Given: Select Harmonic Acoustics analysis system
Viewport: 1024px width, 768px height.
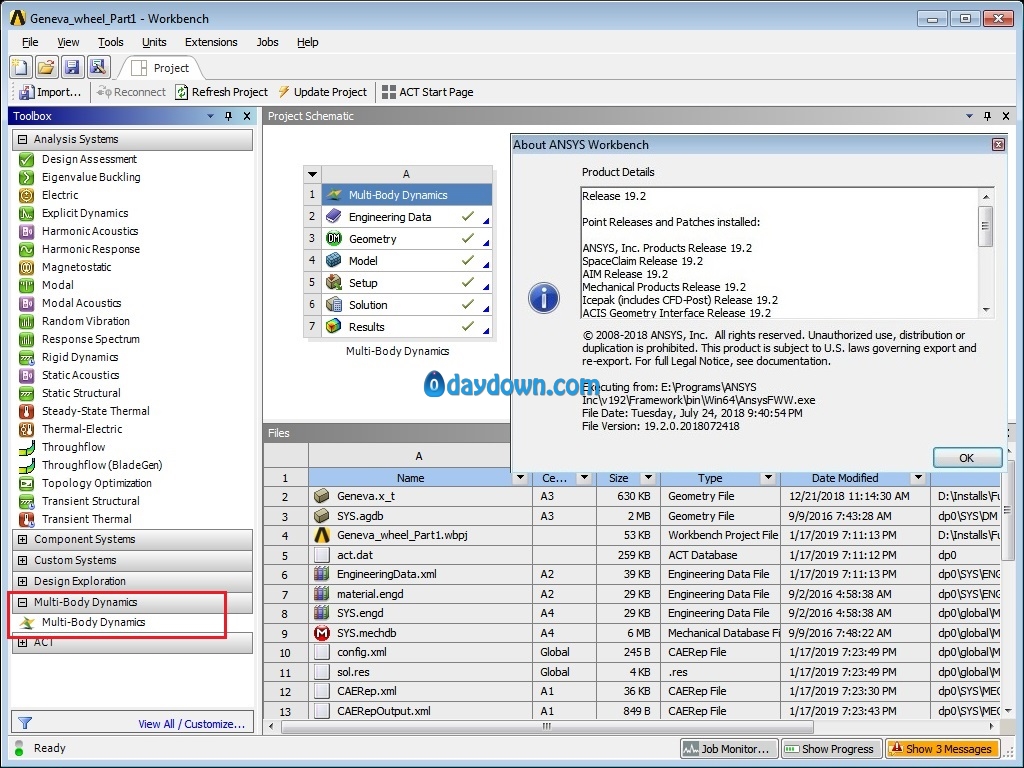Looking at the screenshot, I should point(90,231).
